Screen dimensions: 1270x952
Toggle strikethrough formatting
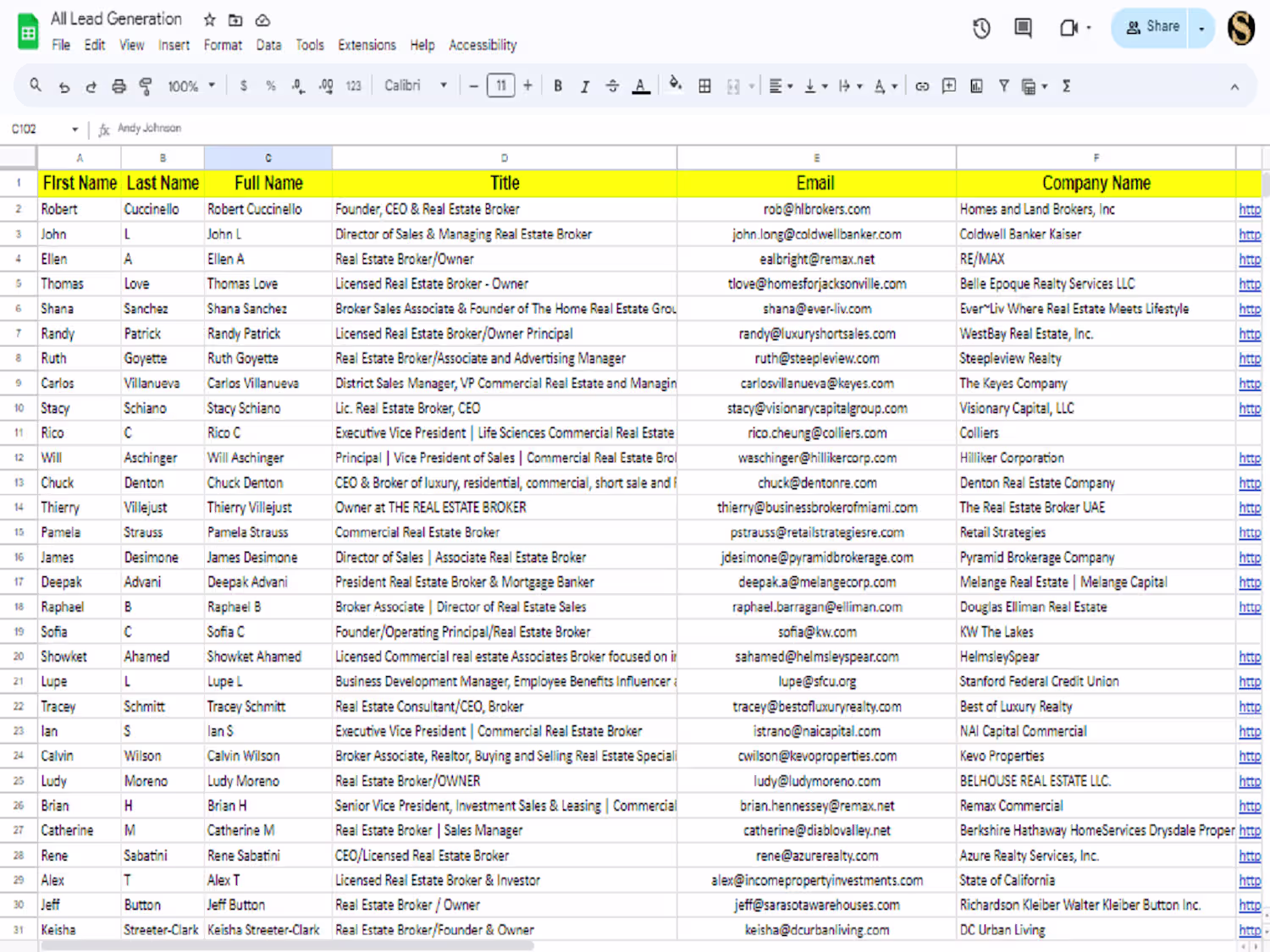[612, 85]
